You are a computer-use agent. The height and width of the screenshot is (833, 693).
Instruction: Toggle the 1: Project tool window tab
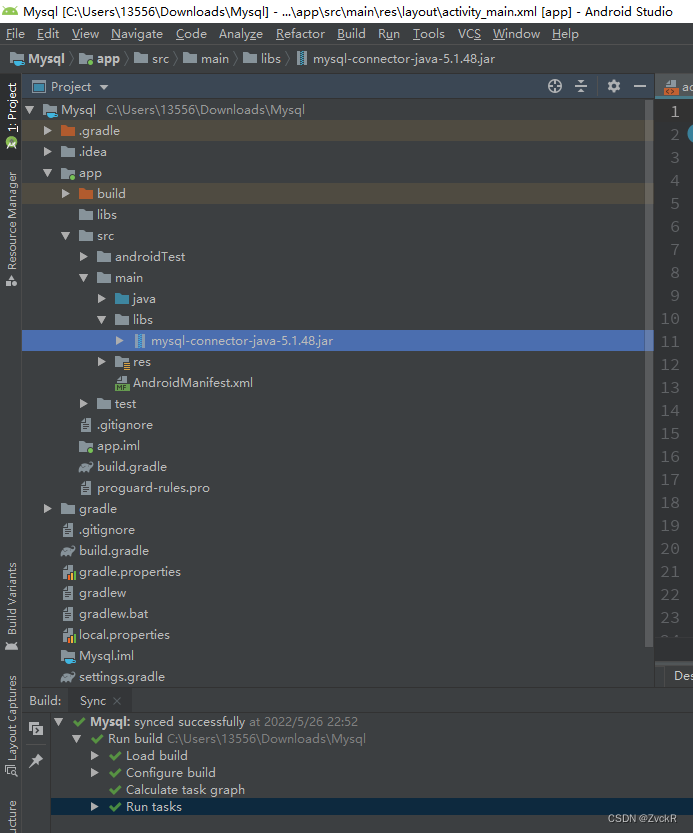[11, 116]
